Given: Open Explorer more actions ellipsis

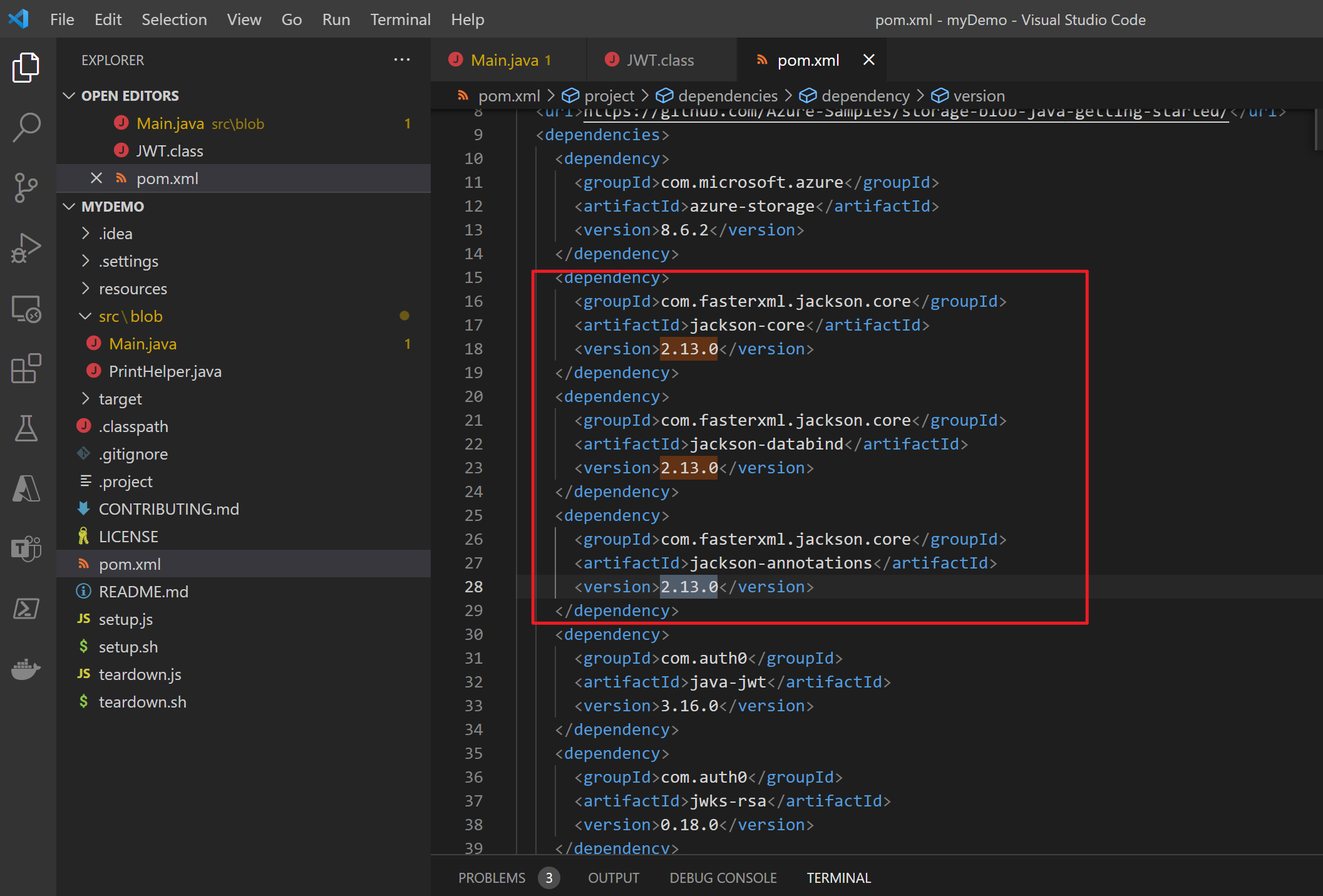Looking at the screenshot, I should (401, 60).
